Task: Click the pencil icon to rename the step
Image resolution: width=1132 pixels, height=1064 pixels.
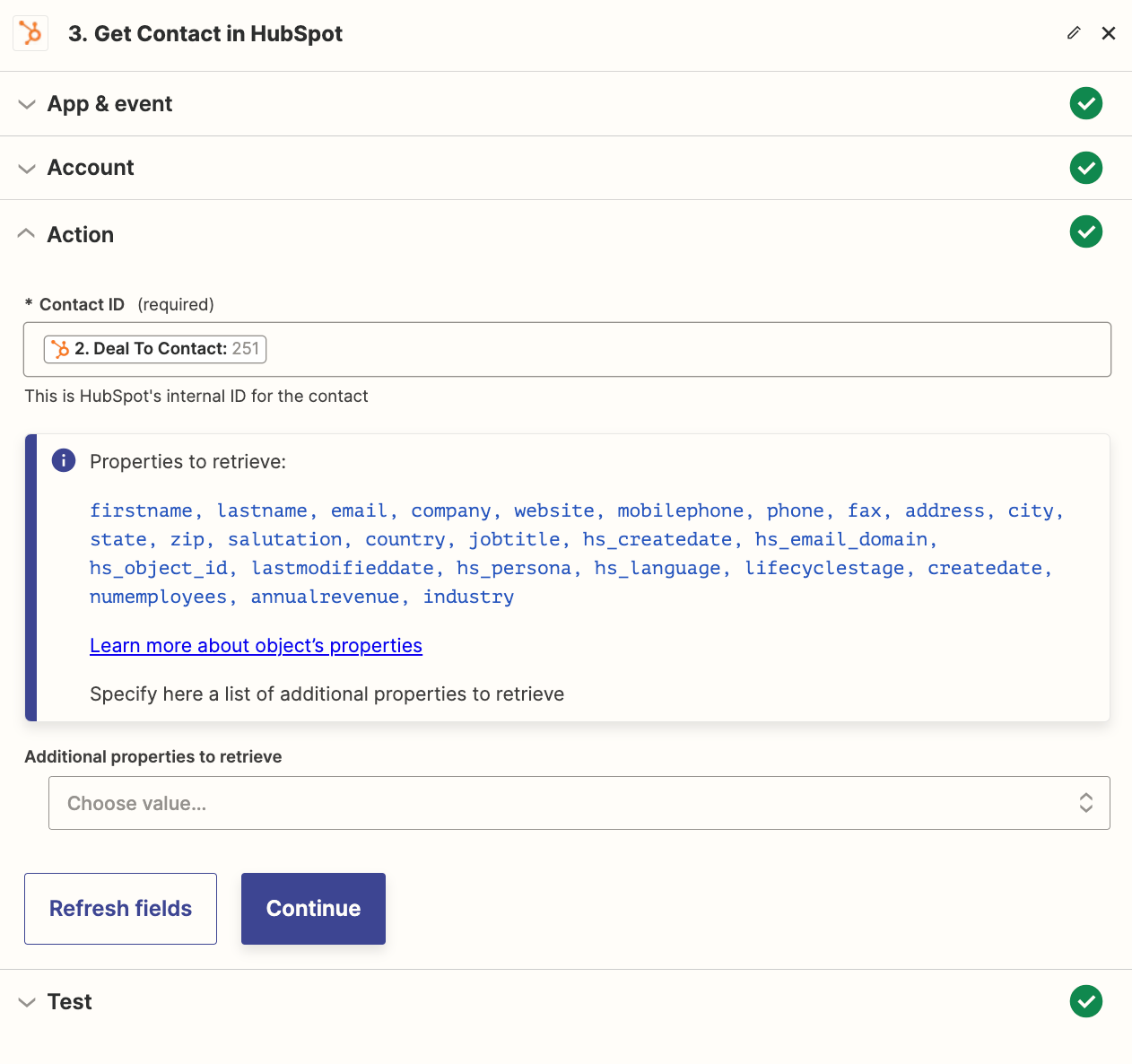Action: (1074, 33)
